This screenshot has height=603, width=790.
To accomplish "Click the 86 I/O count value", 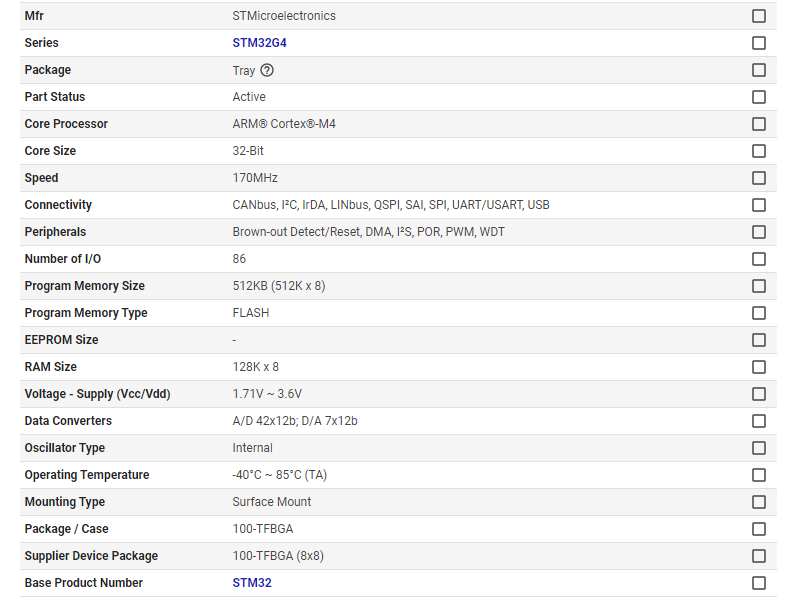I will (x=239, y=259).
